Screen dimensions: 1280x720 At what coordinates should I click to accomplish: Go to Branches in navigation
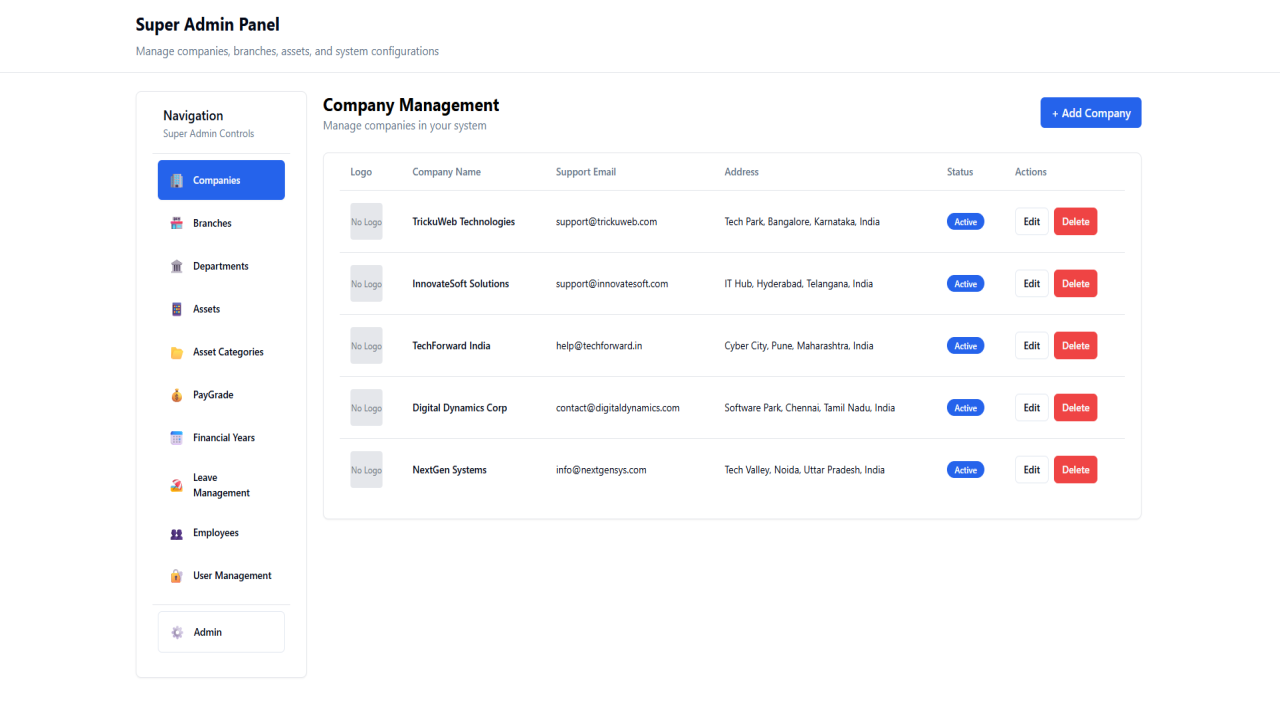click(221, 223)
